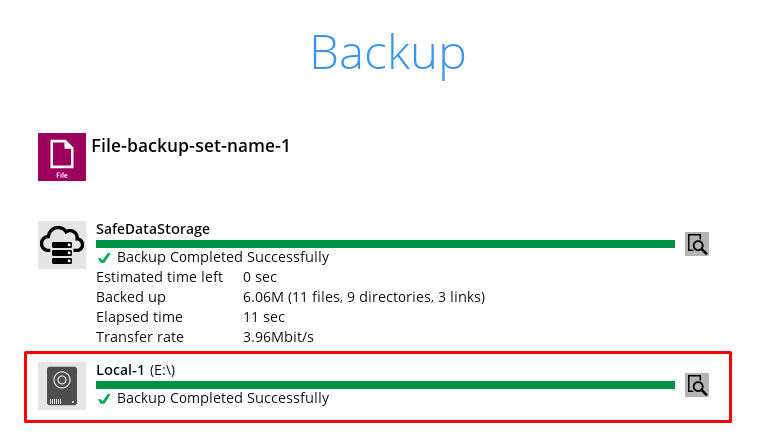Click the Local-1 hard drive icon
This screenshot has height=443, width=766.
point(62,386)
